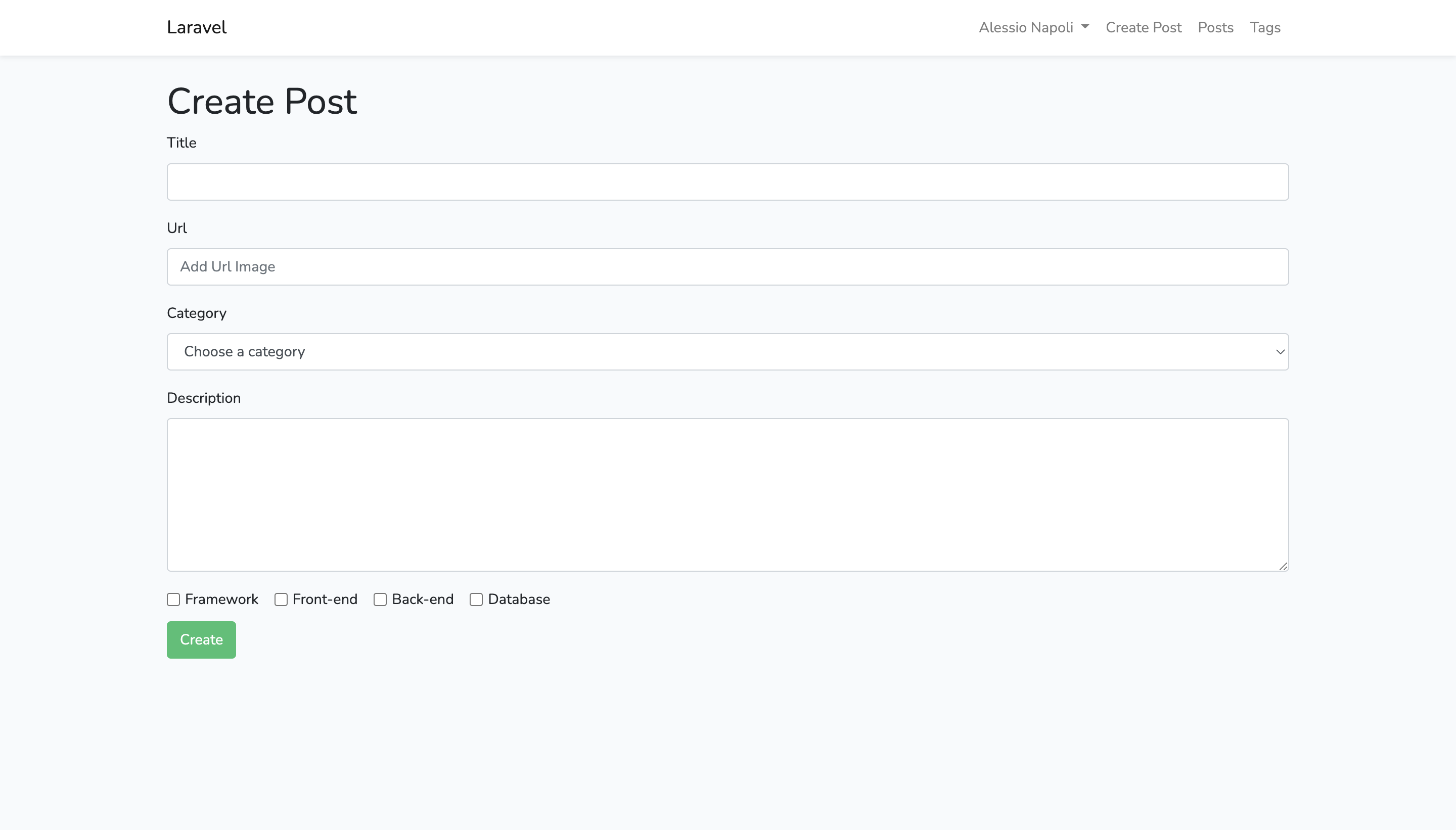Check the Back-end checkbox
Viewport: 1456px width, 830px height.
pyautogui.click(x=380, y=599)
